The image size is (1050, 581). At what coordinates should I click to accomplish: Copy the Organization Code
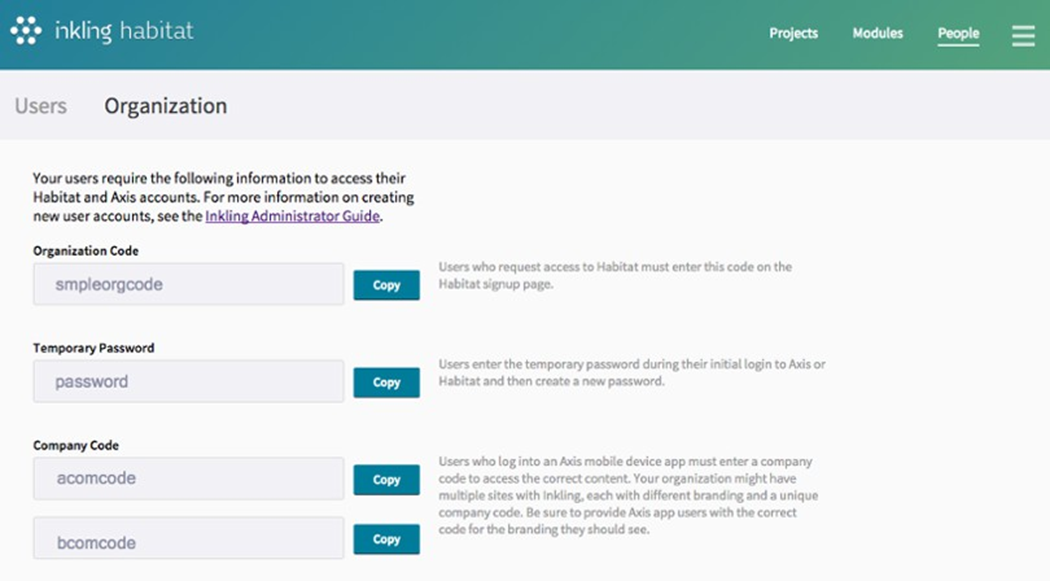click(386, 285)
